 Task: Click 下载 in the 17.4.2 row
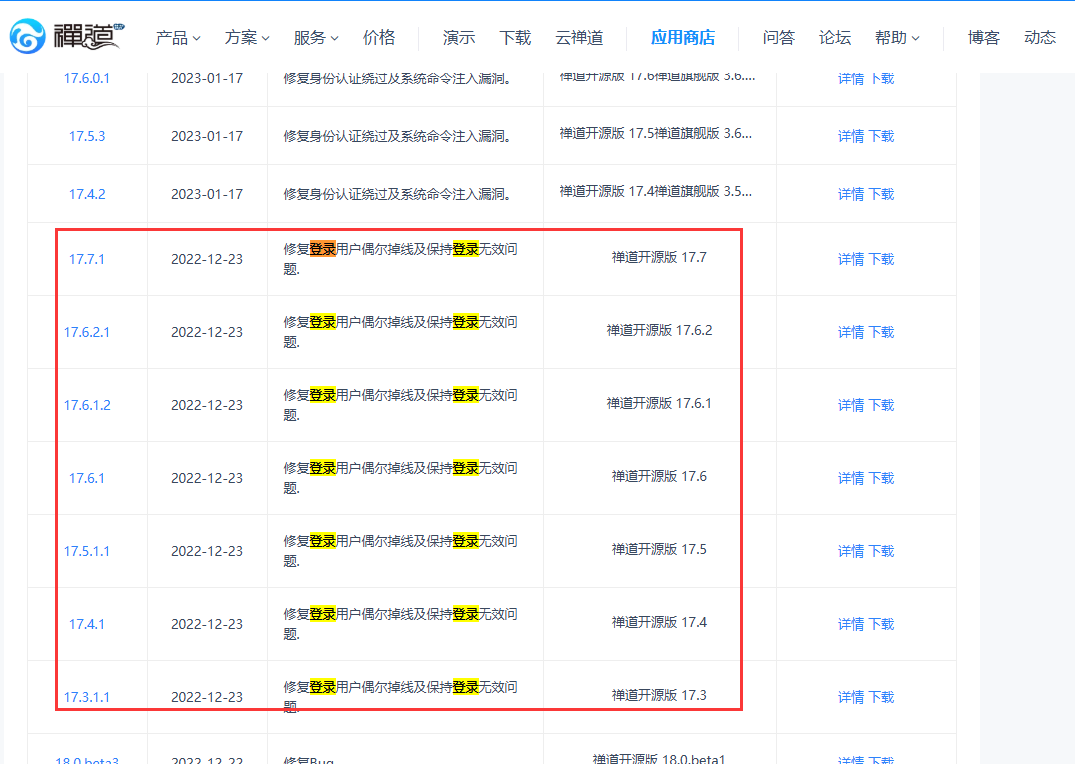click(x=882, y=194)
